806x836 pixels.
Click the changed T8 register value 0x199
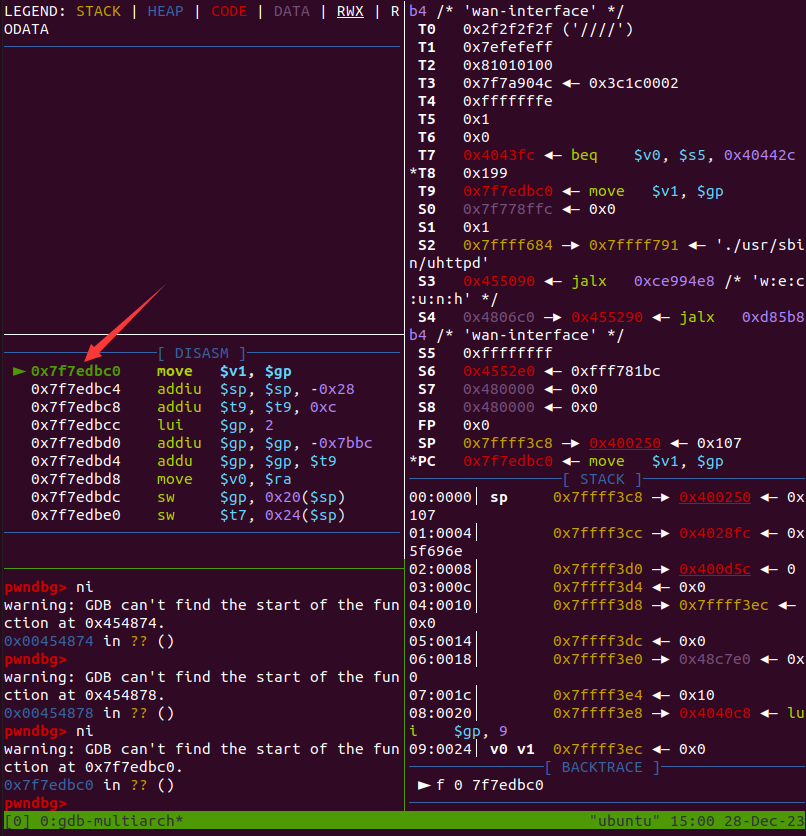click(485, 173)
